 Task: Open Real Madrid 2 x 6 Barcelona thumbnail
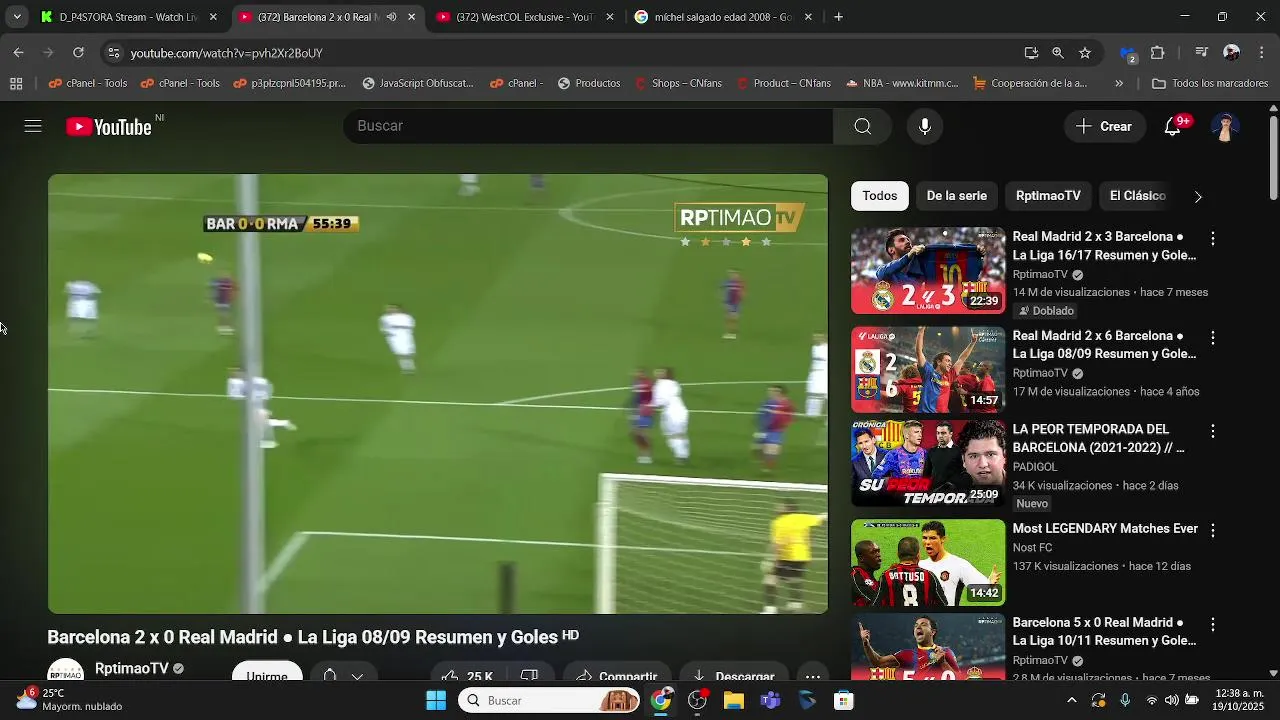click(928, 369)
